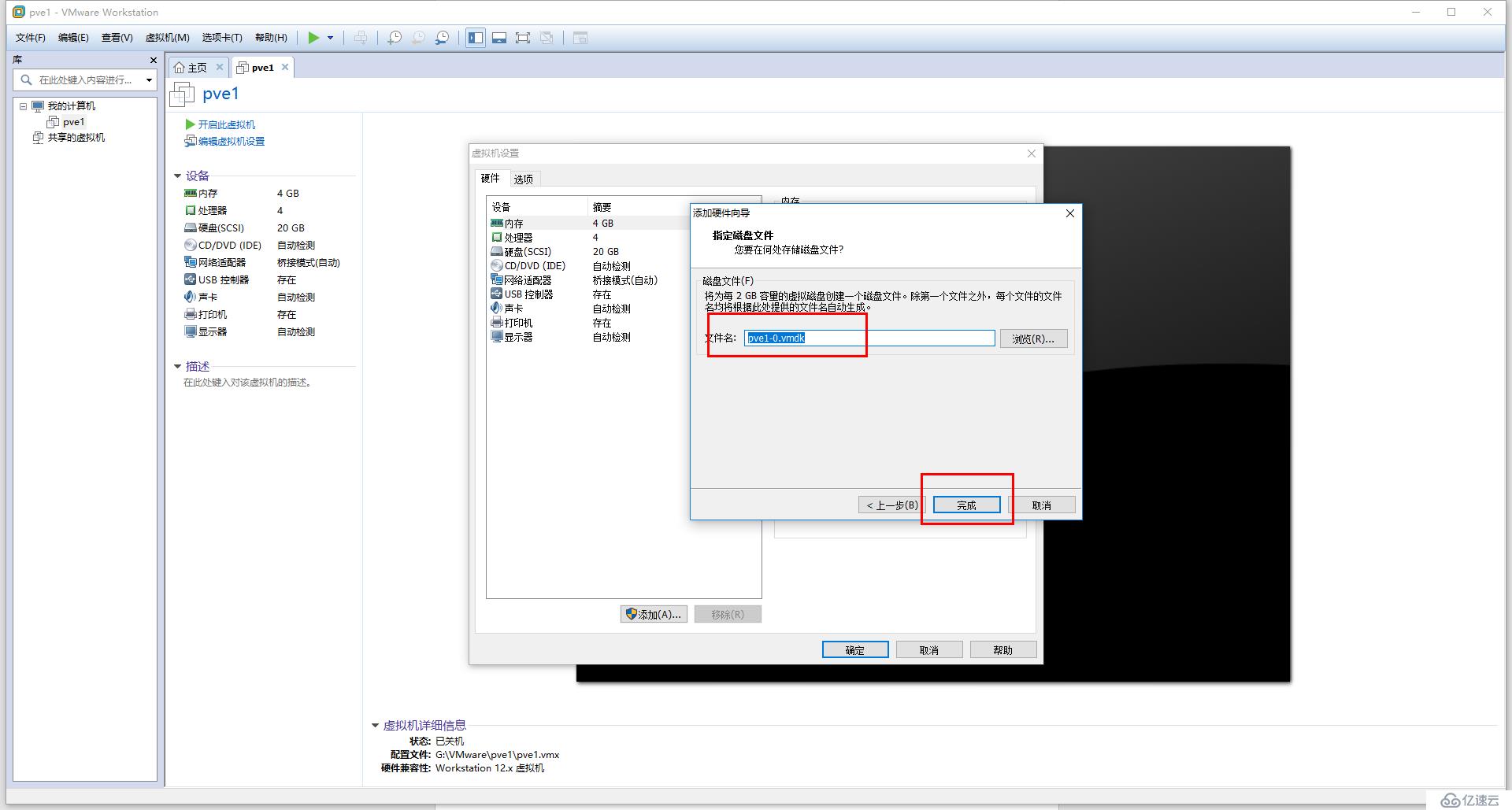The image size is (1512, 810).
Task: Collapse the 虚拟机详细信息 section
Action: 376,726
